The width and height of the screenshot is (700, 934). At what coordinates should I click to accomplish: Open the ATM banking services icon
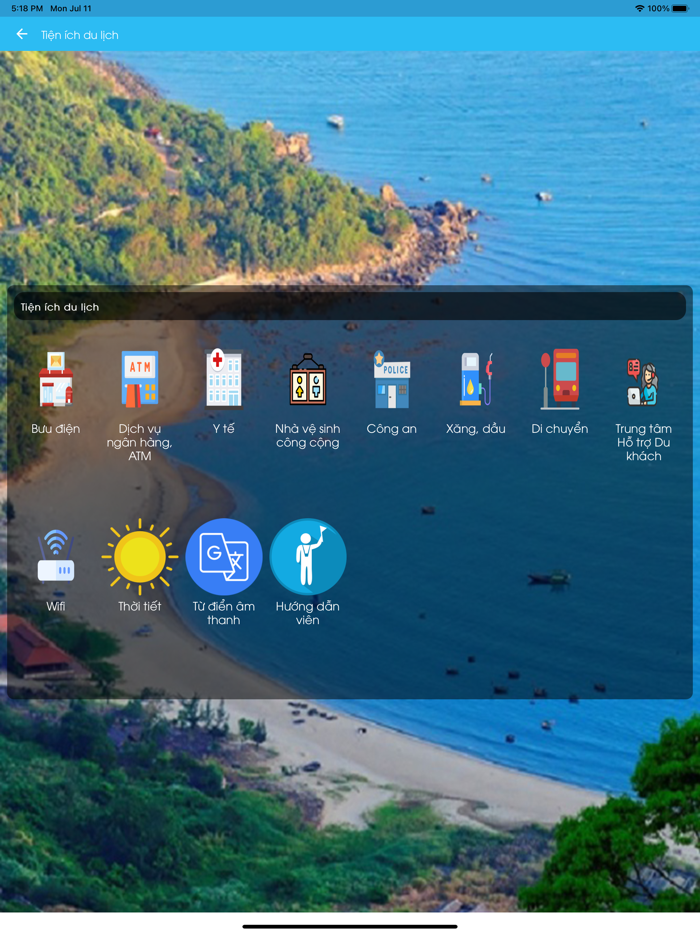140,379
